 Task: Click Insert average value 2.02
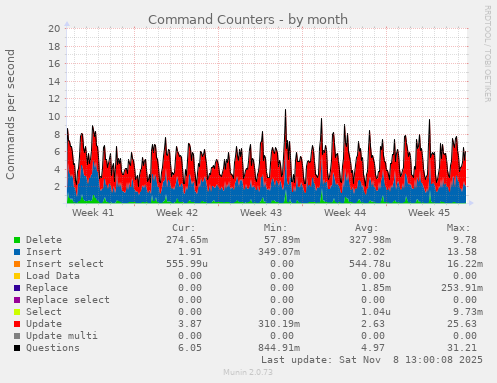[373, 252]
